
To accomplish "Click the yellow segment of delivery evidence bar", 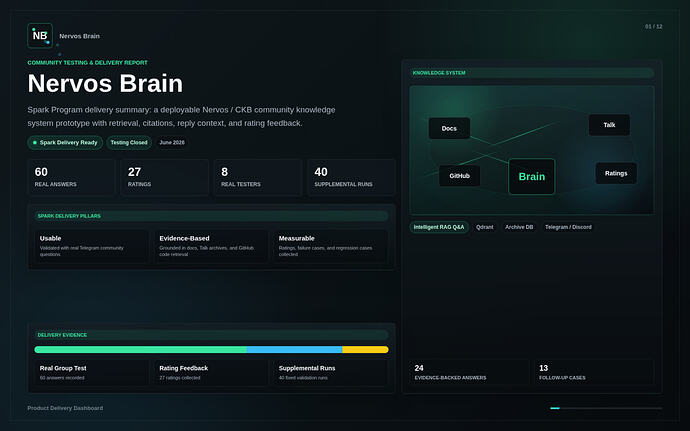I will 365,350.
